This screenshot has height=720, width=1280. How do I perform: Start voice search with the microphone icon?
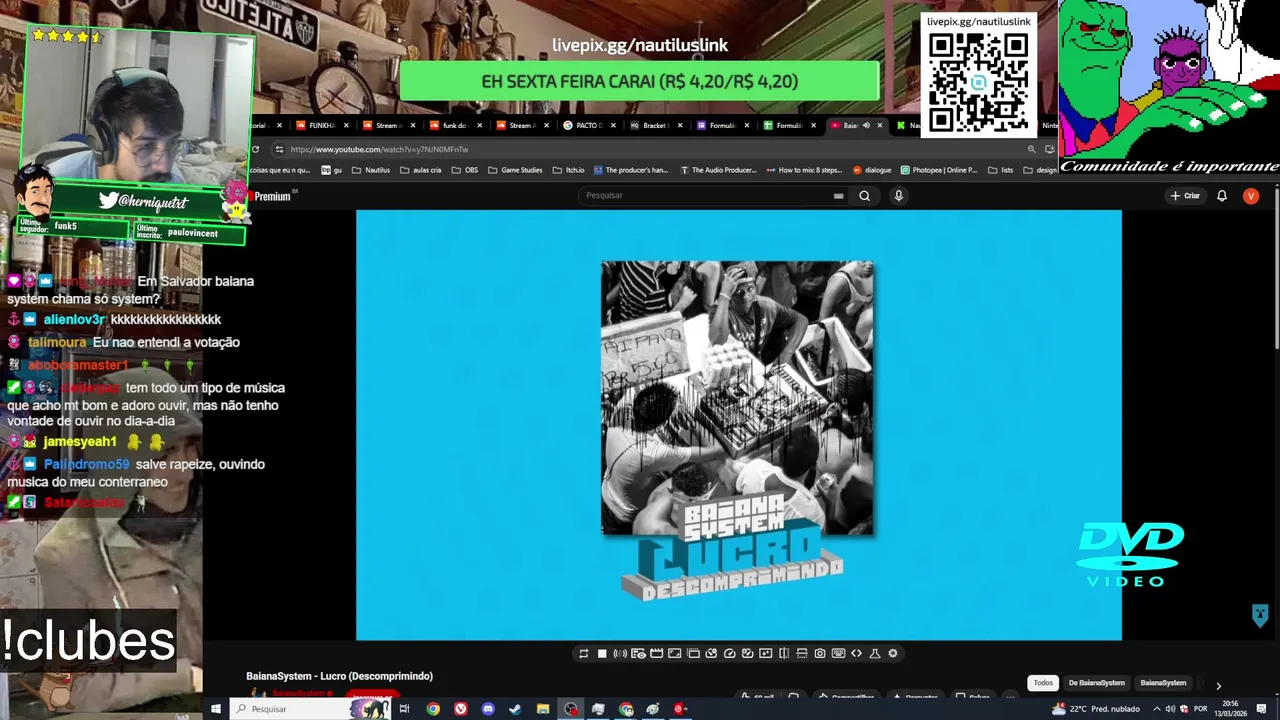tap(898, 196)
